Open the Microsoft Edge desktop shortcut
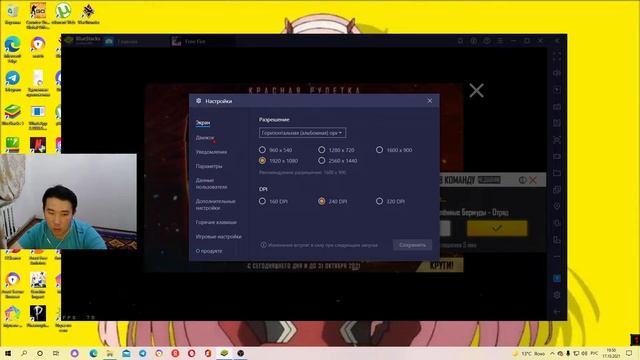This screenshot has width=640, height=360. click(x=13, y=49)
